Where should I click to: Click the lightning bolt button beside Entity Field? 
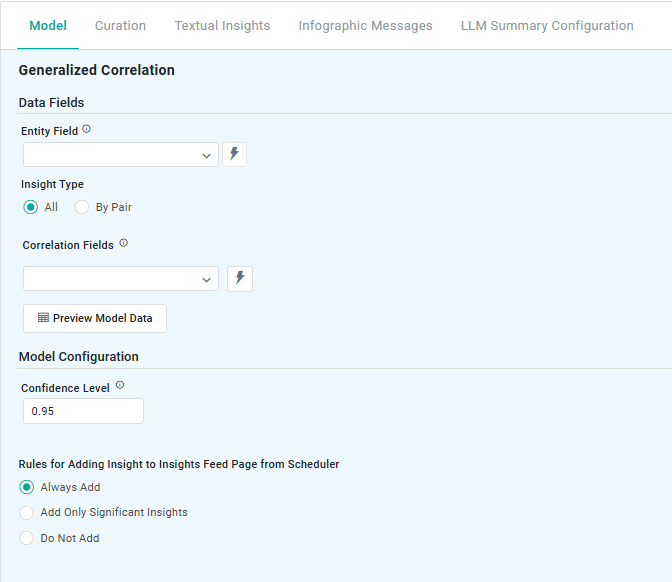pos(234,154)
